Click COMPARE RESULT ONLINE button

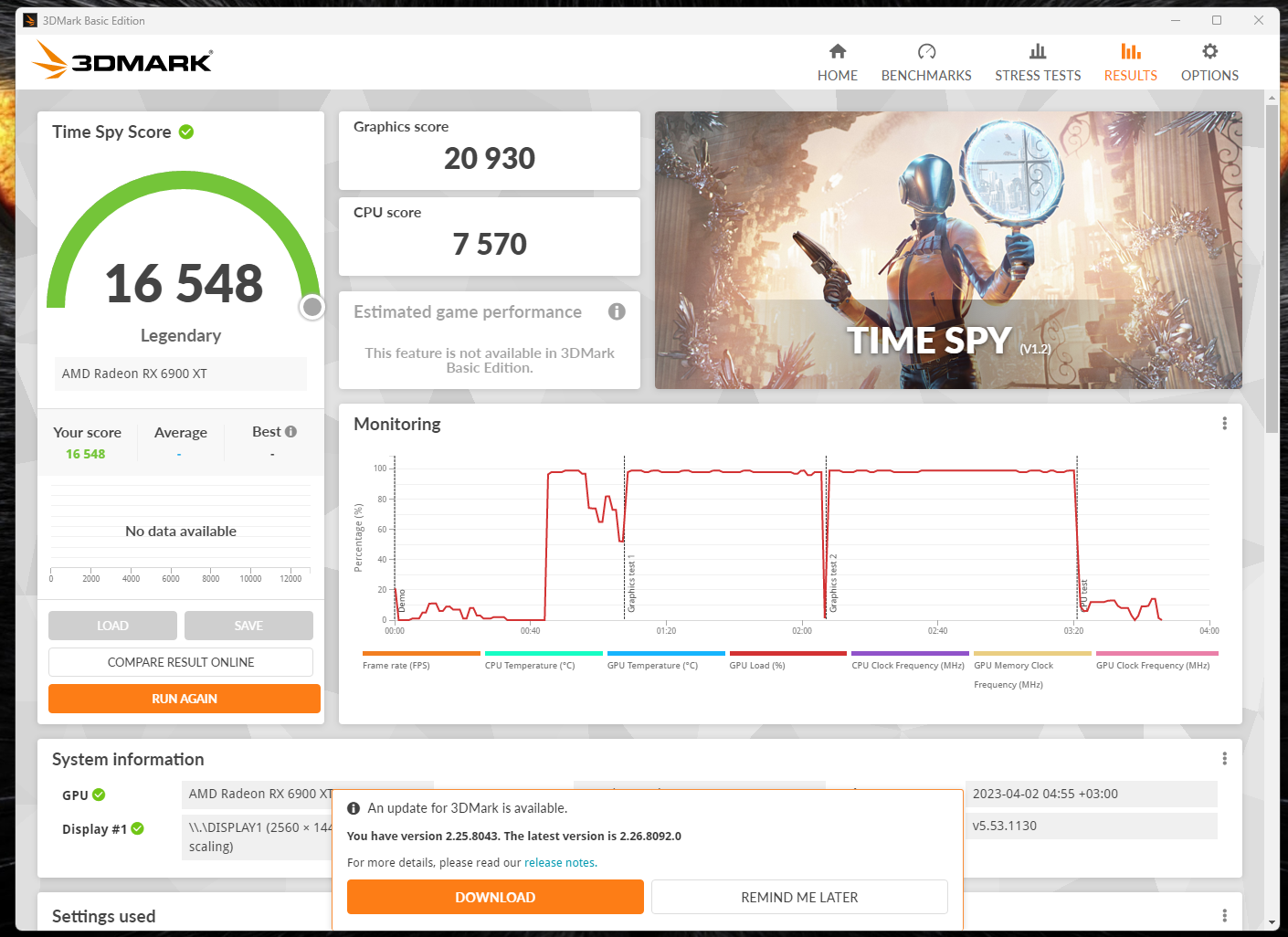pos(181,662)
